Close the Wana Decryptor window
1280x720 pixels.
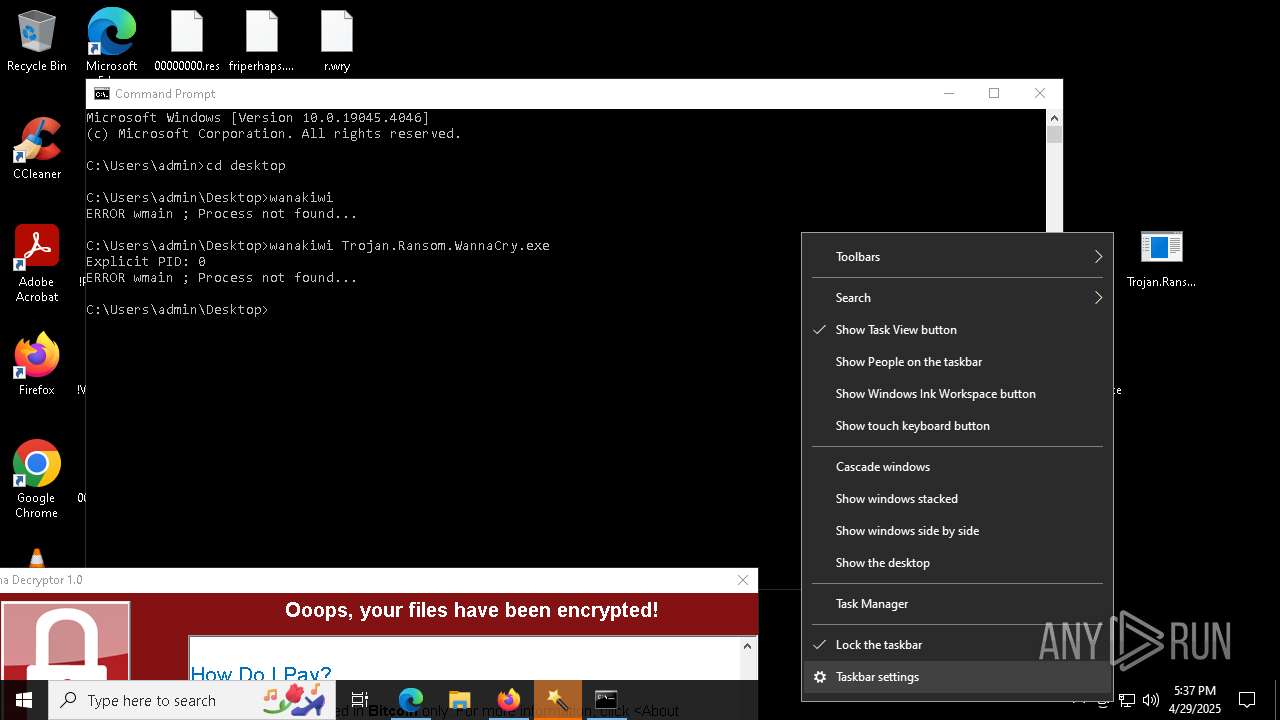pyautogui.click(x=742, y=580)
